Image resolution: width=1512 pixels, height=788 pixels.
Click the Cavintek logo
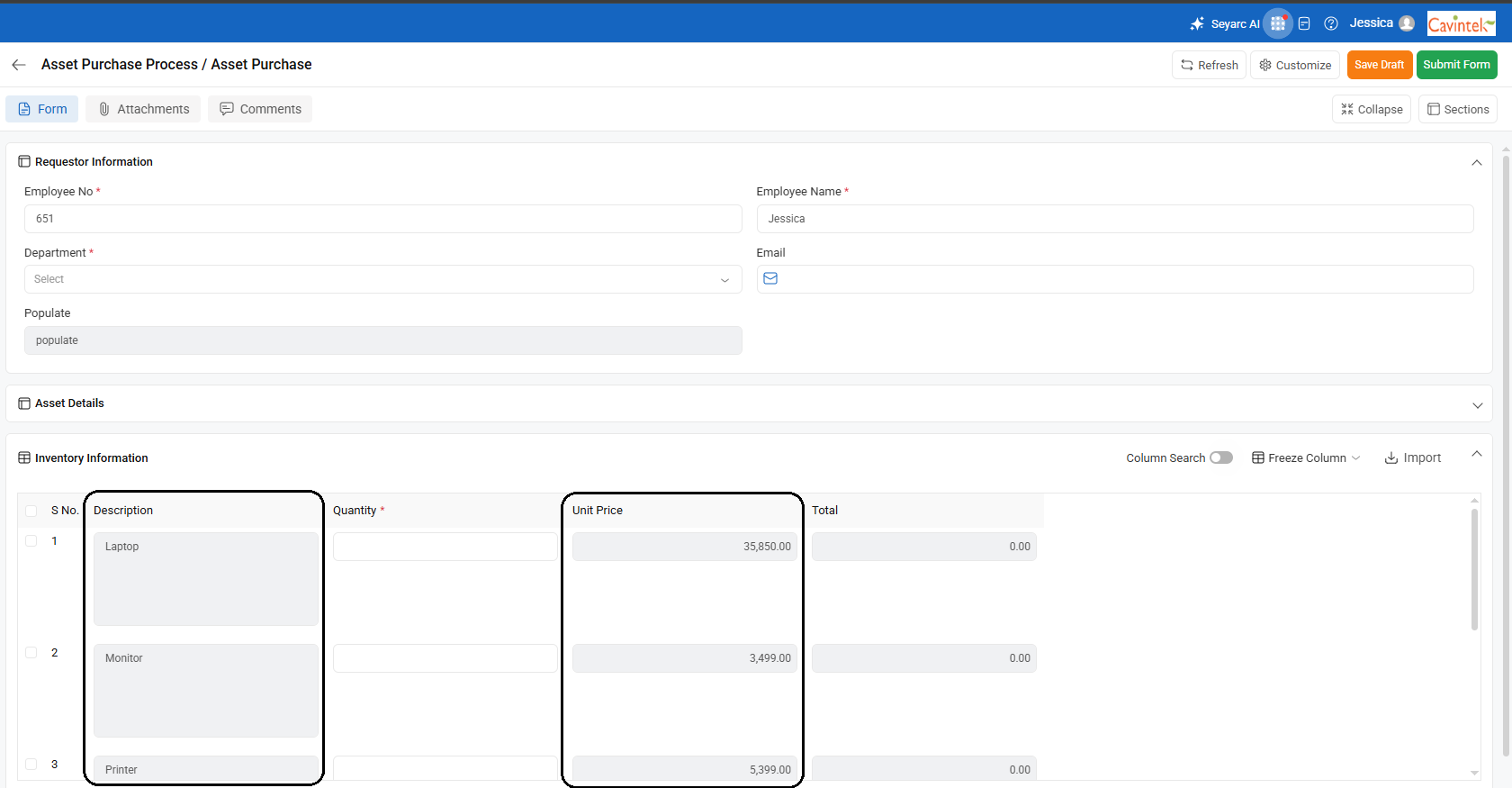1461,24
